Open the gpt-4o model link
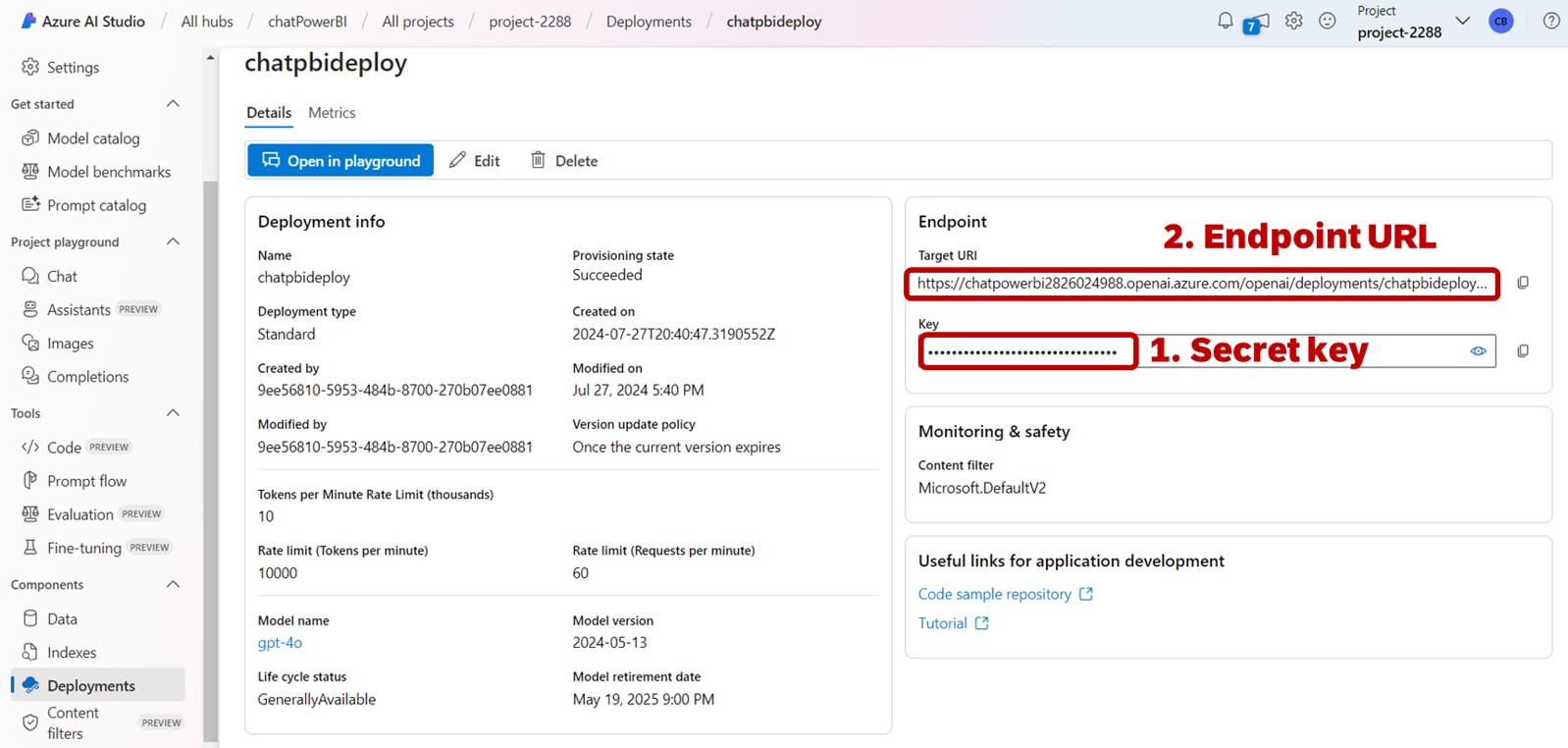Image resolution: width=1568 pixels, height=748 pixels. click(280, 643)
